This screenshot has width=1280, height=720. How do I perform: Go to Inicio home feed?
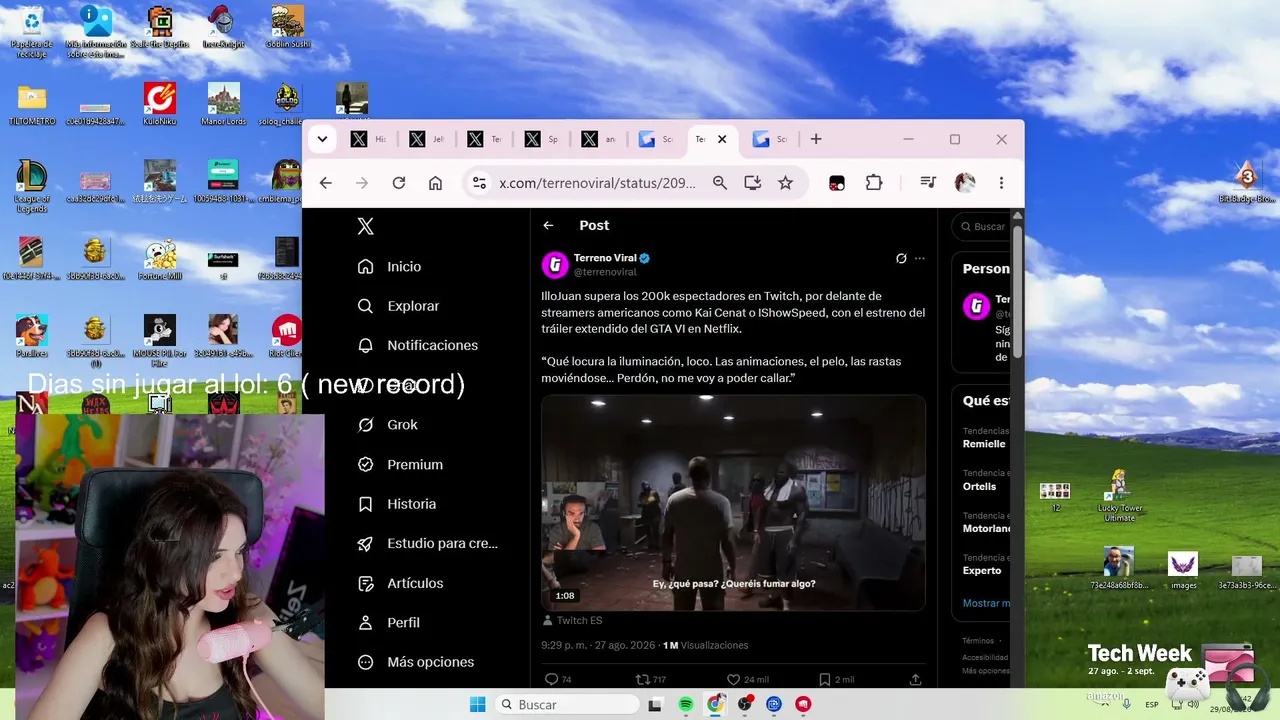point(390,267)
